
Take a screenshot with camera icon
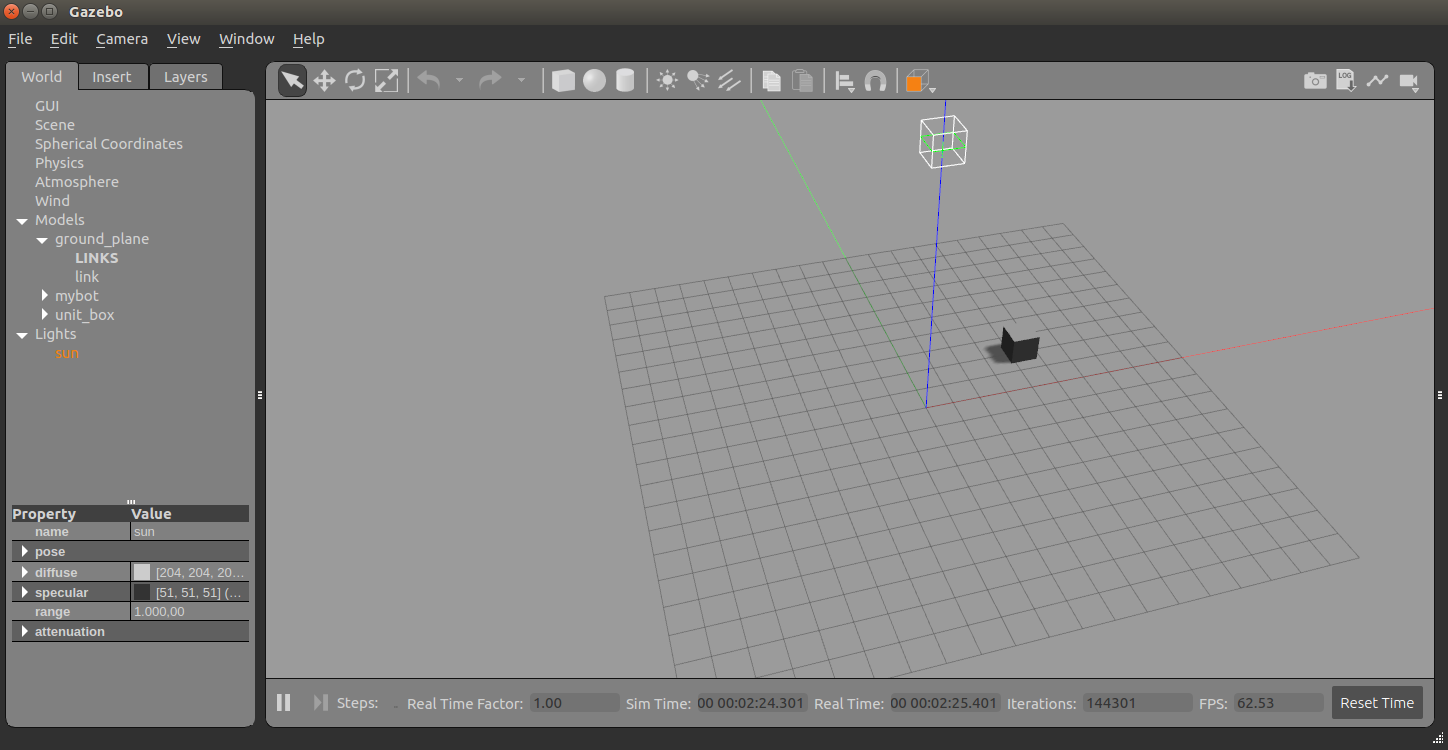click(1315, 81)
